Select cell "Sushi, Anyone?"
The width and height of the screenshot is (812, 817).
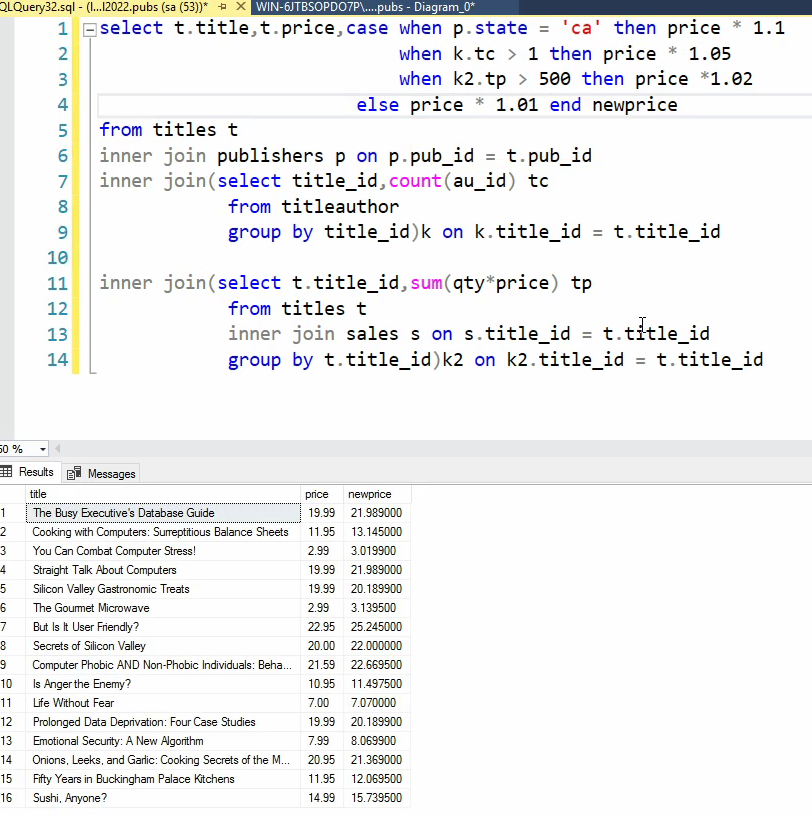point(163,798)
